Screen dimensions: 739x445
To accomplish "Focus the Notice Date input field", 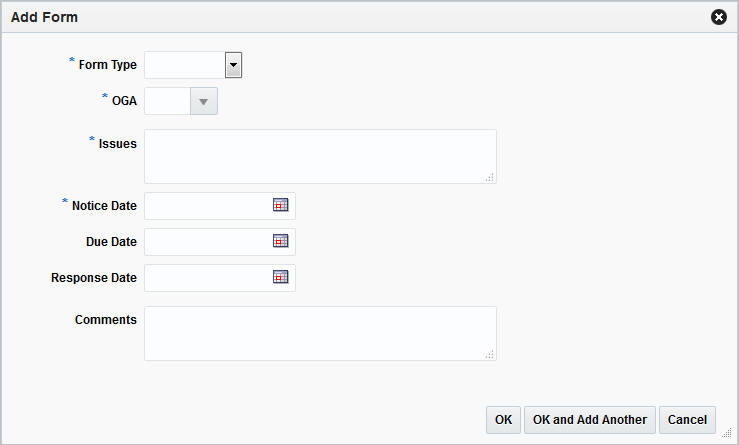I will 207,205.
